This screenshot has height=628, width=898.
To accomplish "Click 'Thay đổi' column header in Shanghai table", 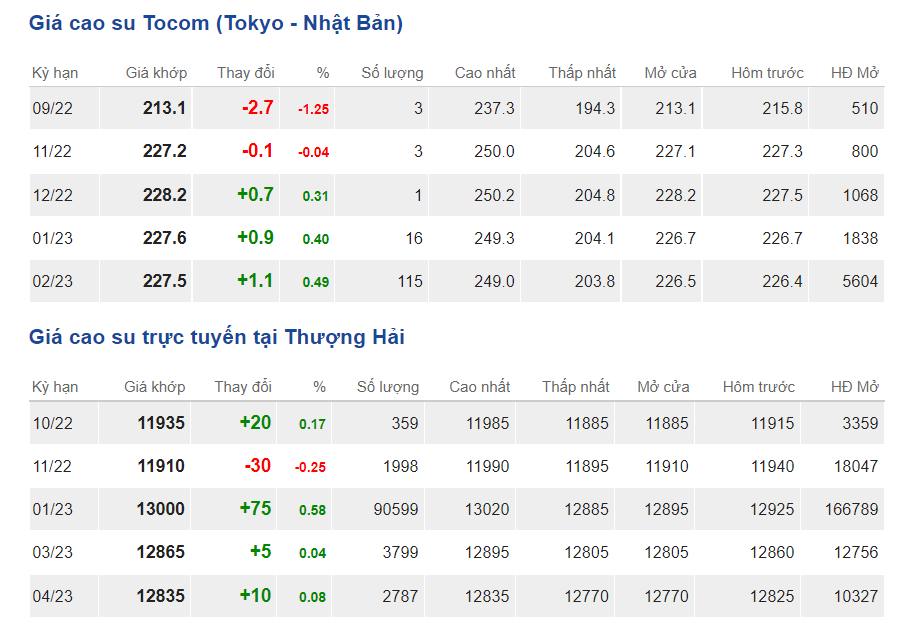I will pyautogui.click(x=243, y=387).
